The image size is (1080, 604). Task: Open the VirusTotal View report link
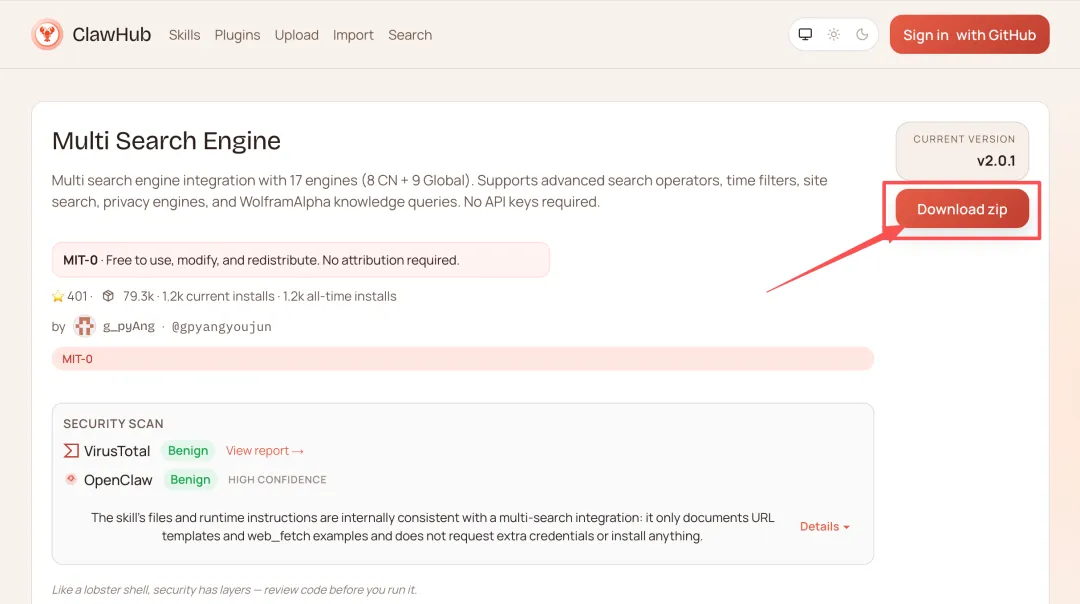point(264,451)
